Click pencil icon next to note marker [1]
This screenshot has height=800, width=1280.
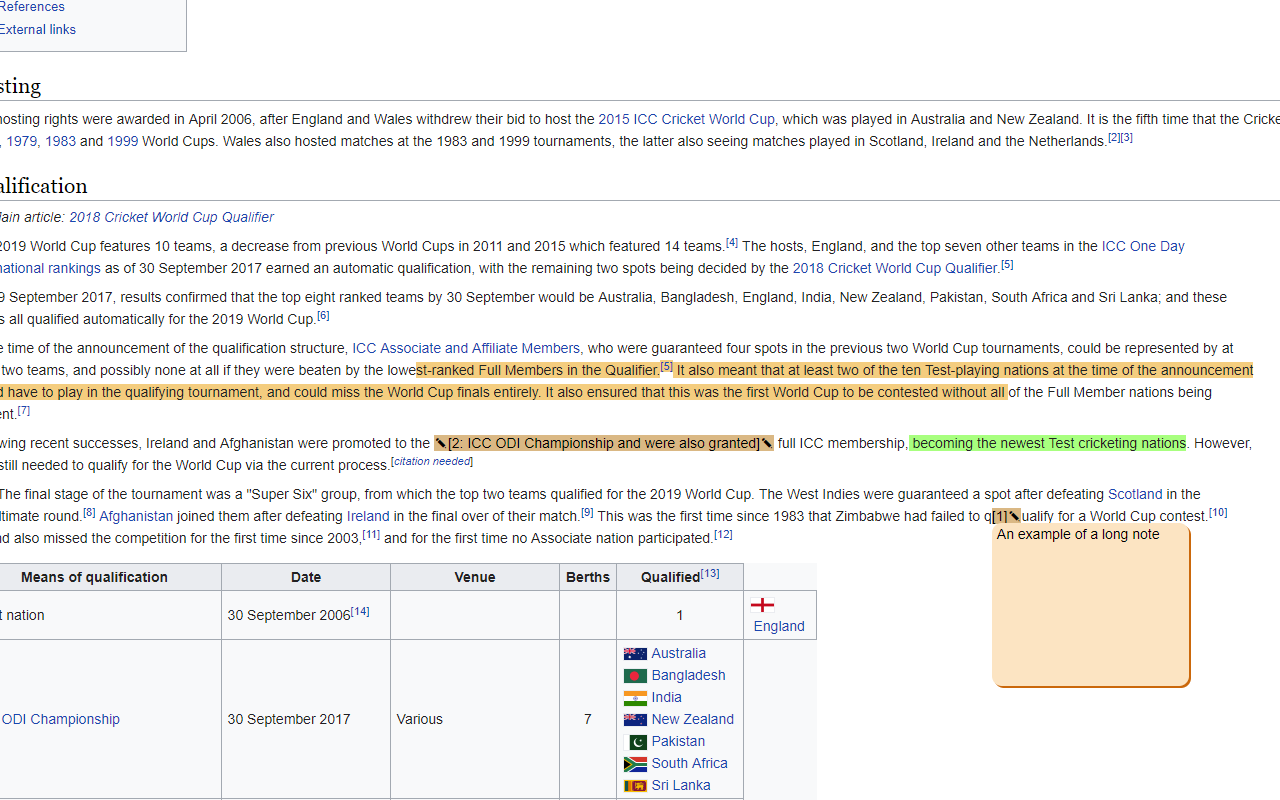coord(1015,516)
